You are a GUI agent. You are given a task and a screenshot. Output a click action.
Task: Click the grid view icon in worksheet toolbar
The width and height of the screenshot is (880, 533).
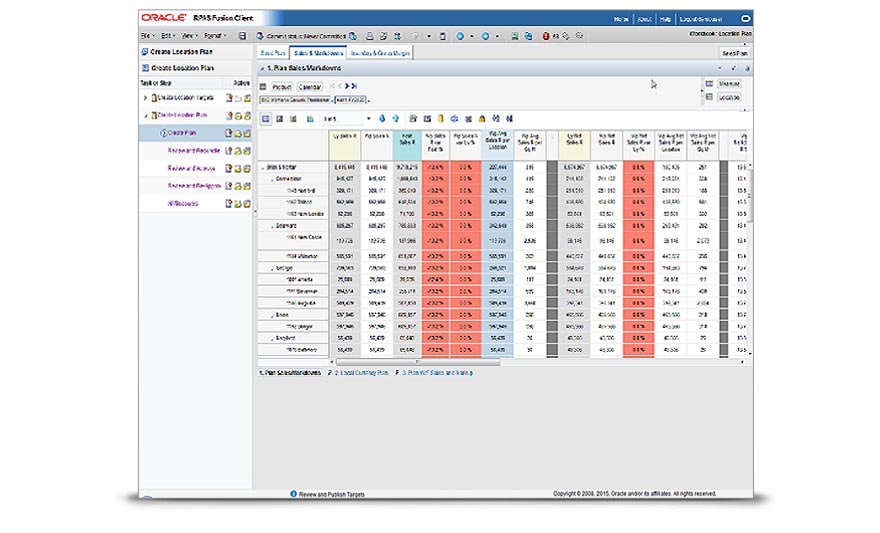click(266, 118)
